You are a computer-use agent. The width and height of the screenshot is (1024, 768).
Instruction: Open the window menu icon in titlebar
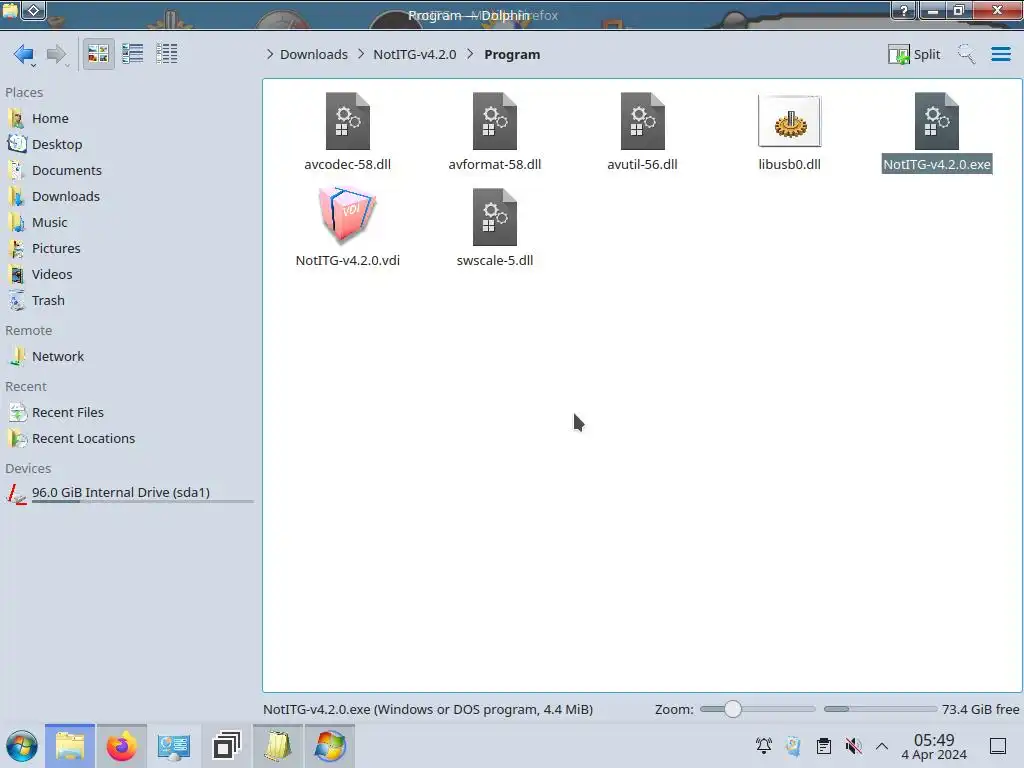[x=10, y=10]
